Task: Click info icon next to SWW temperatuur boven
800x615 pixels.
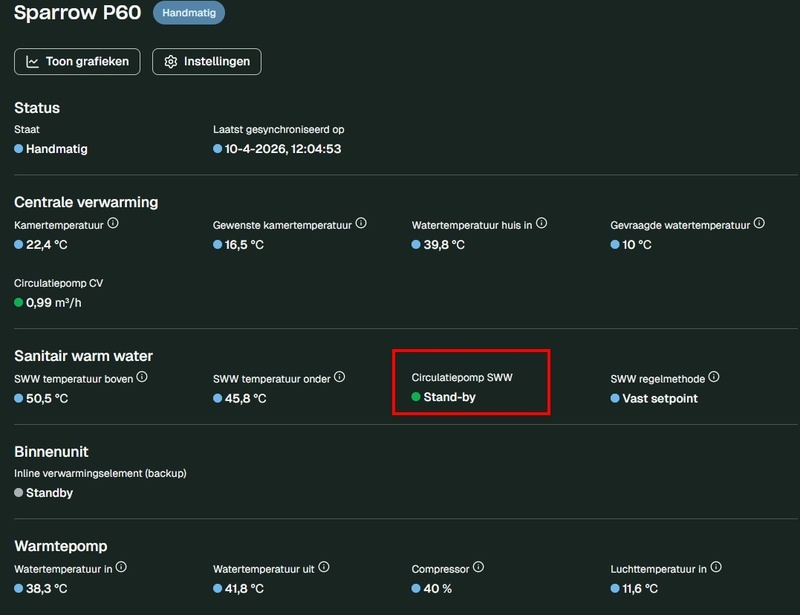Action: pyautogui.click(x=142, y=377)
